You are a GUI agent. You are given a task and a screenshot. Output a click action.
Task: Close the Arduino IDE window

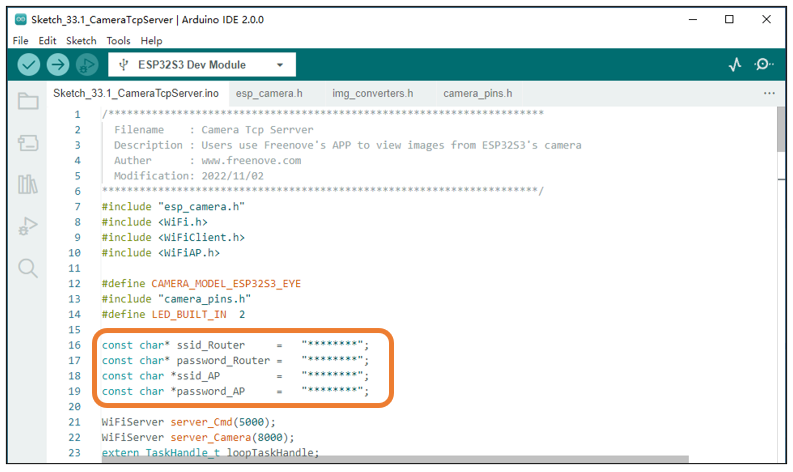click(x=766, y=19)
